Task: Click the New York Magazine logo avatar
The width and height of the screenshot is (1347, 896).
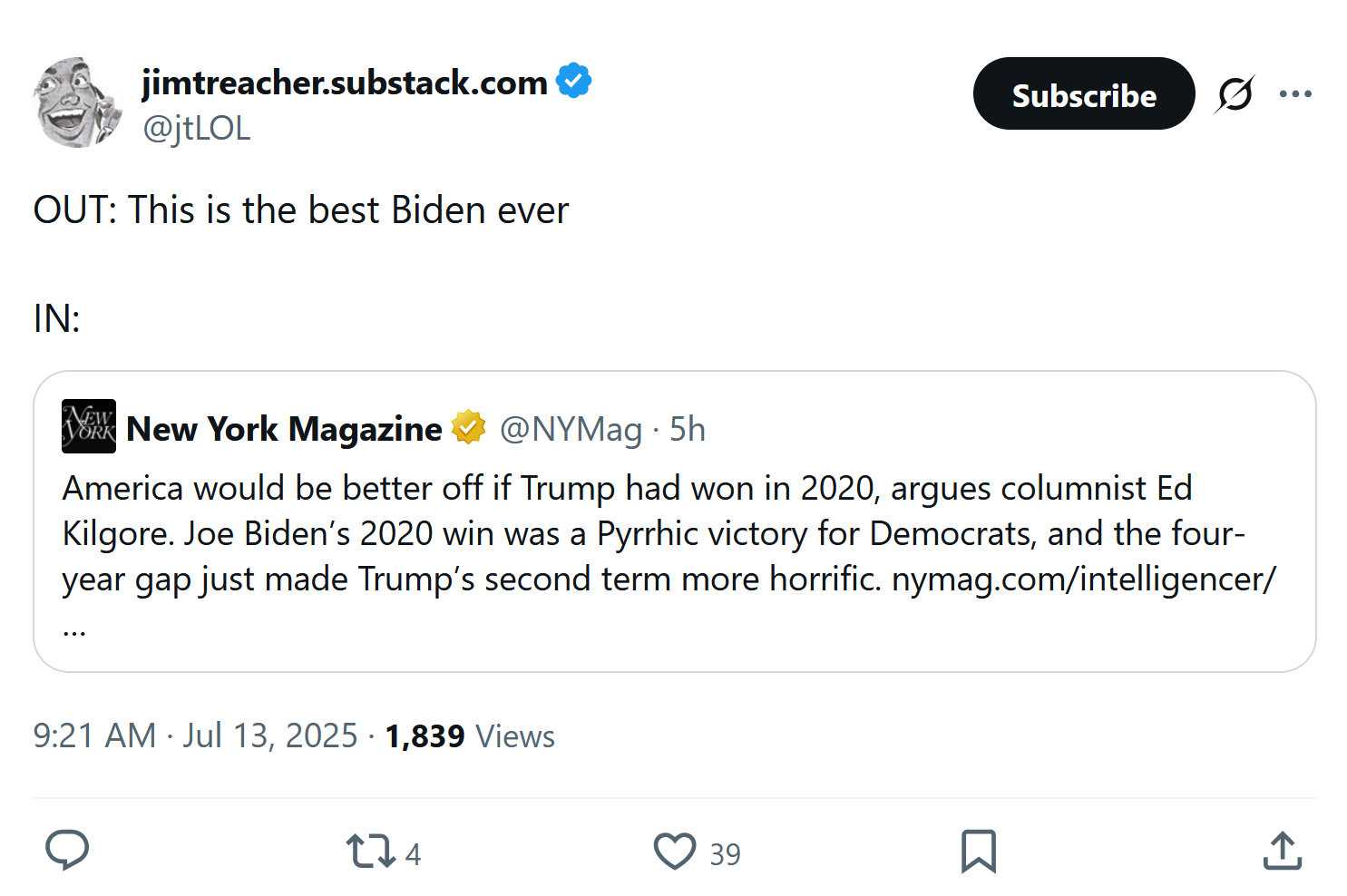Action: click(88, 426)
